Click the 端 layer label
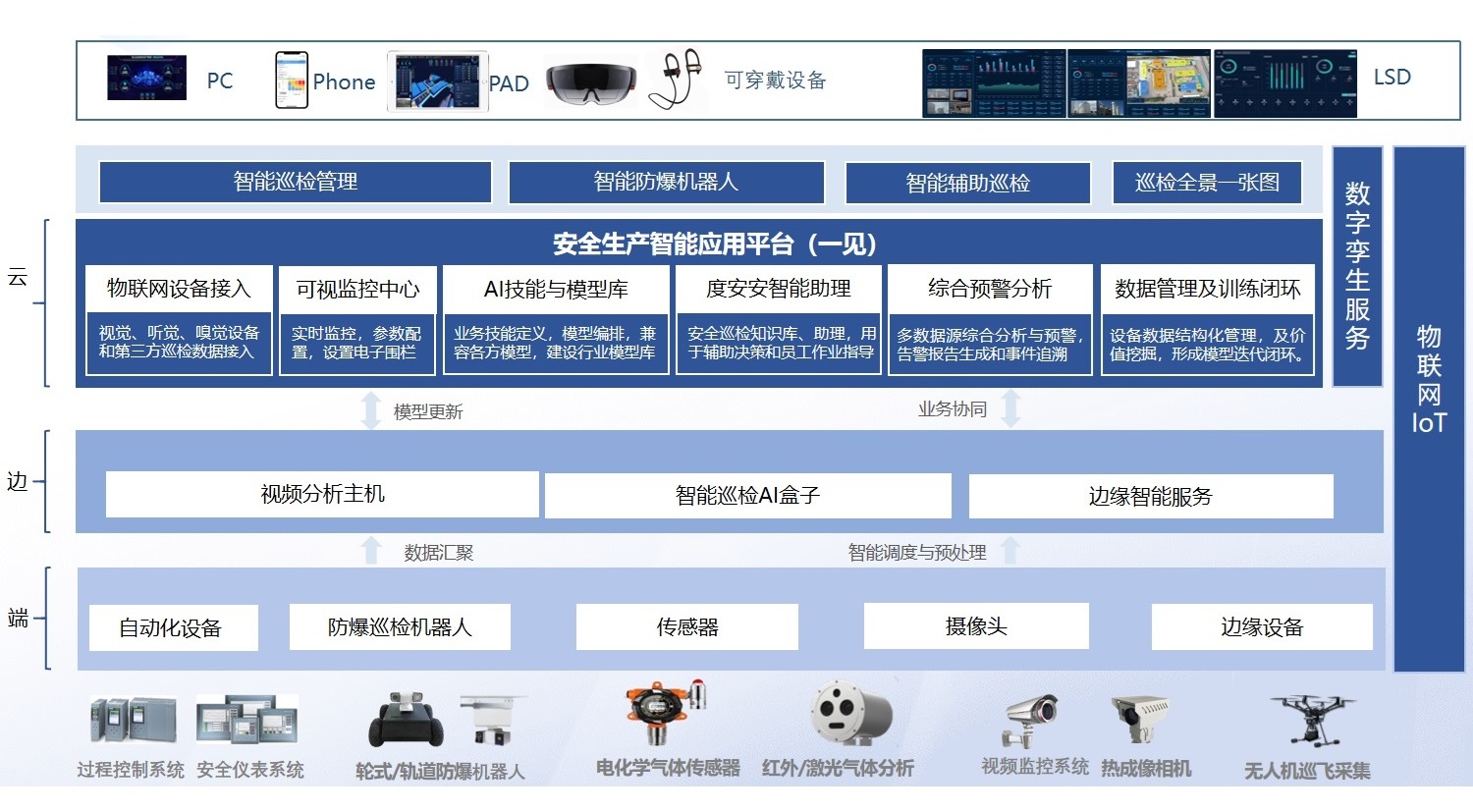Viewport: 1473px width, 812px height. 18,618
